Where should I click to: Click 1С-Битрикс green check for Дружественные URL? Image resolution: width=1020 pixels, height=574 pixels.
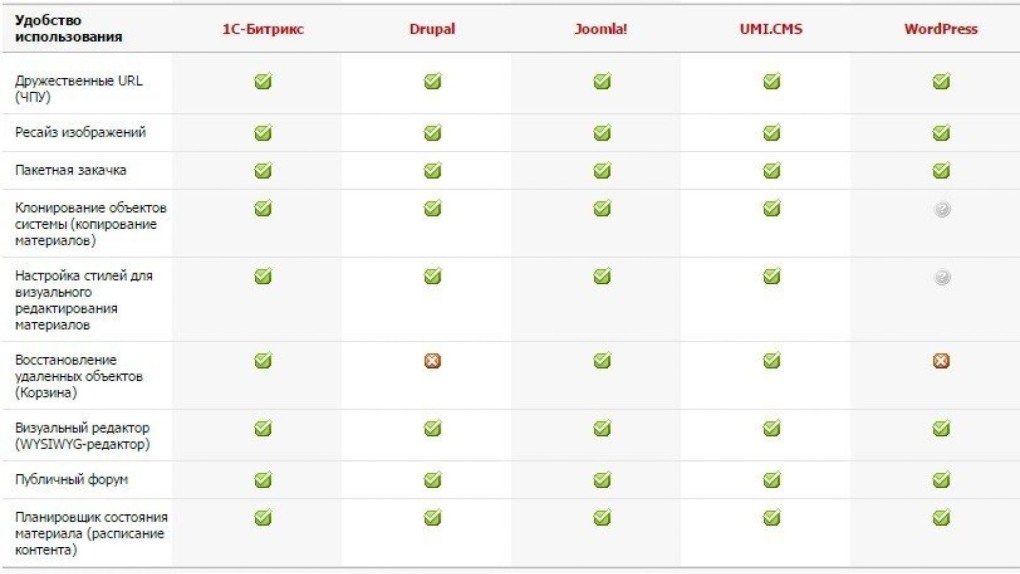click(263, 82)
